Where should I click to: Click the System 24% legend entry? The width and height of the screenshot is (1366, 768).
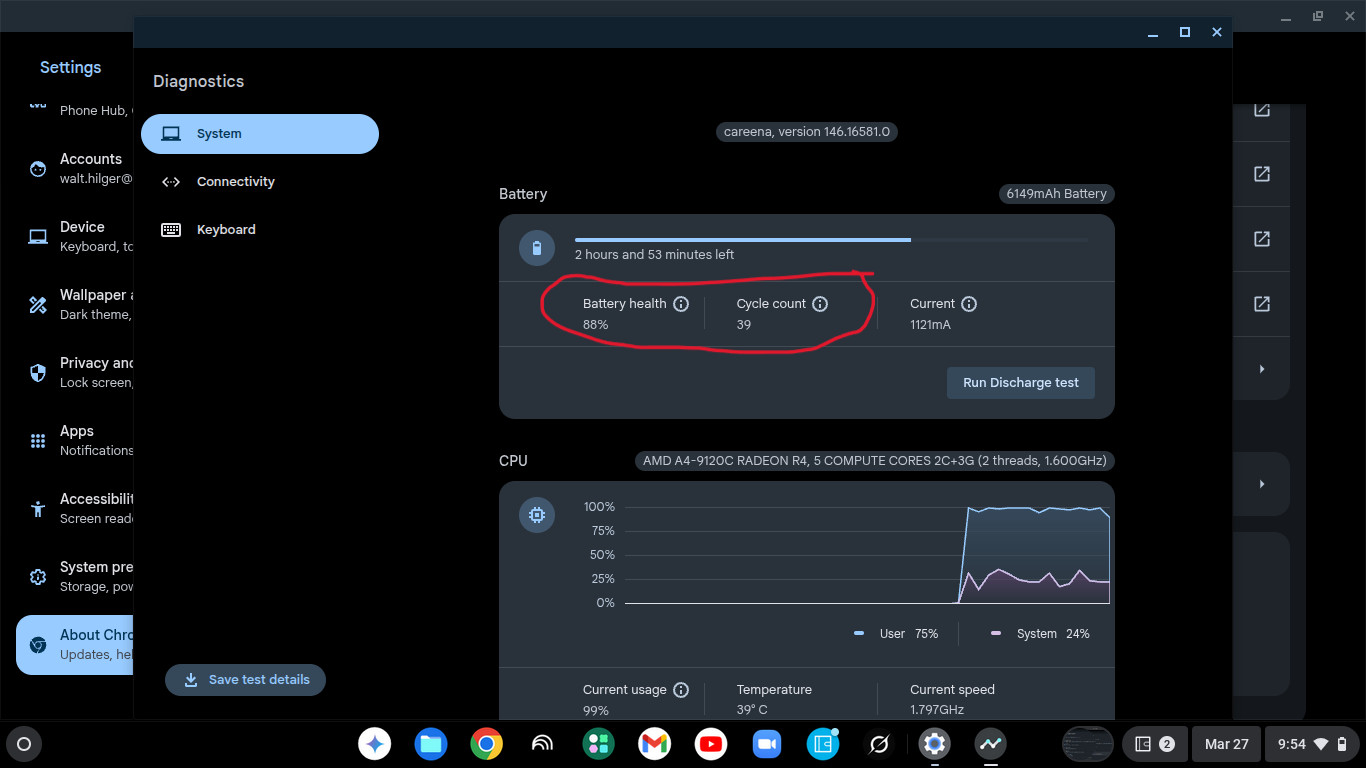click(x=1040, y=634)
